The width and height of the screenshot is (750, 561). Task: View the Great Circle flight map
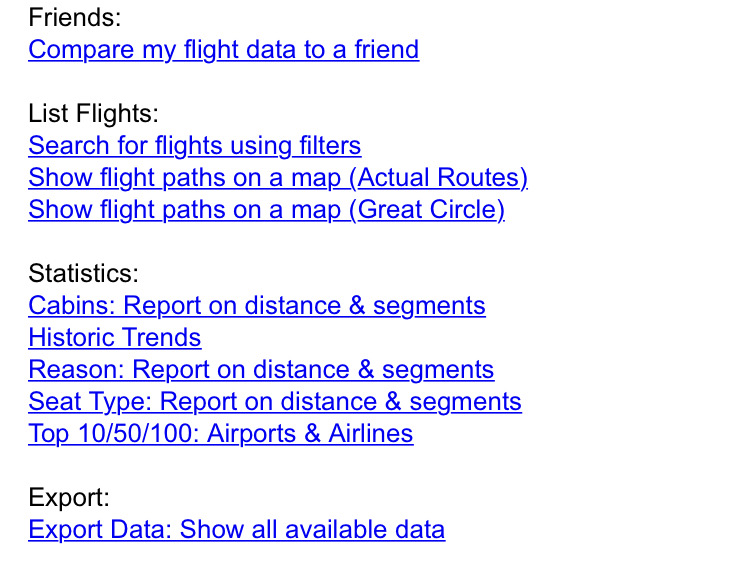click(x=266, y=209)
